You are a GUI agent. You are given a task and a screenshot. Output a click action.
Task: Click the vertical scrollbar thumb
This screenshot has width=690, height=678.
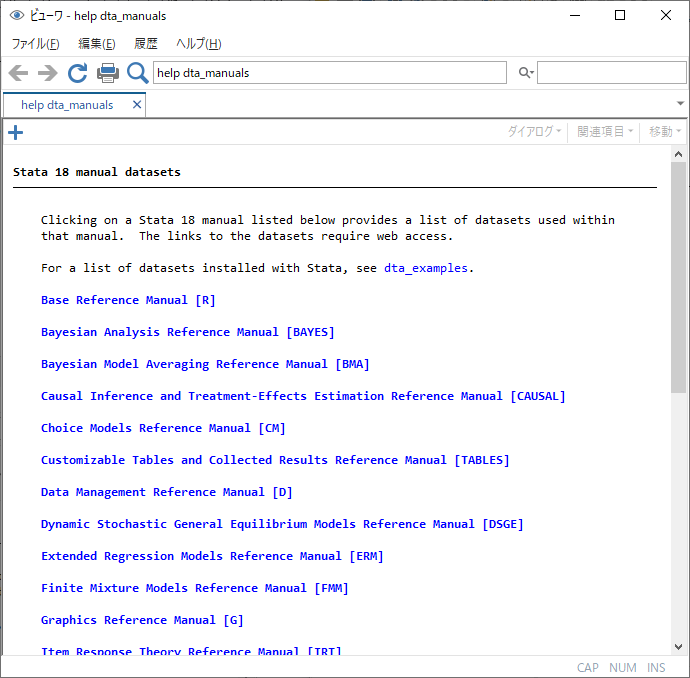[678, 277]
